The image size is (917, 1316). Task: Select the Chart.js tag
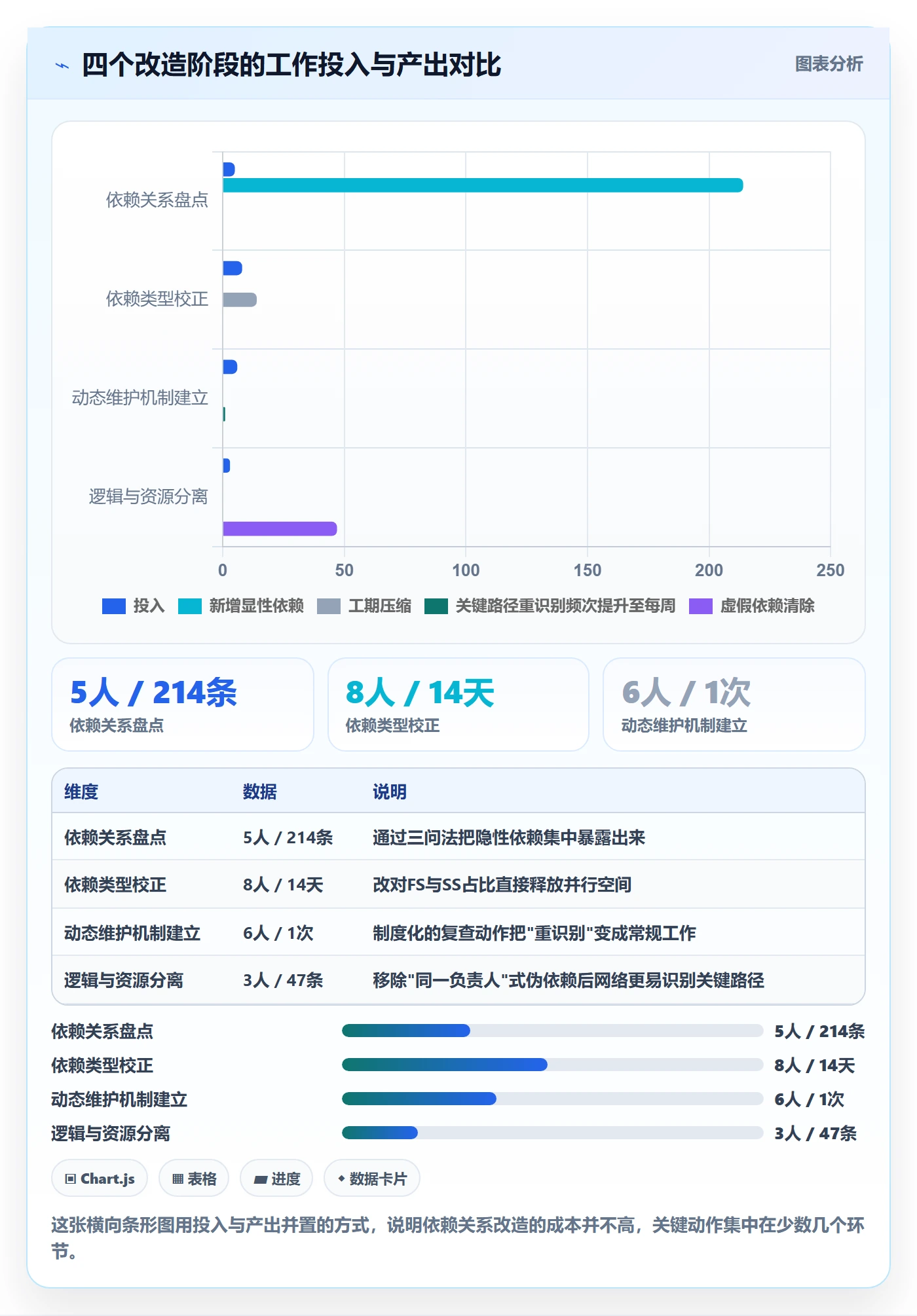pos(100,1179)
